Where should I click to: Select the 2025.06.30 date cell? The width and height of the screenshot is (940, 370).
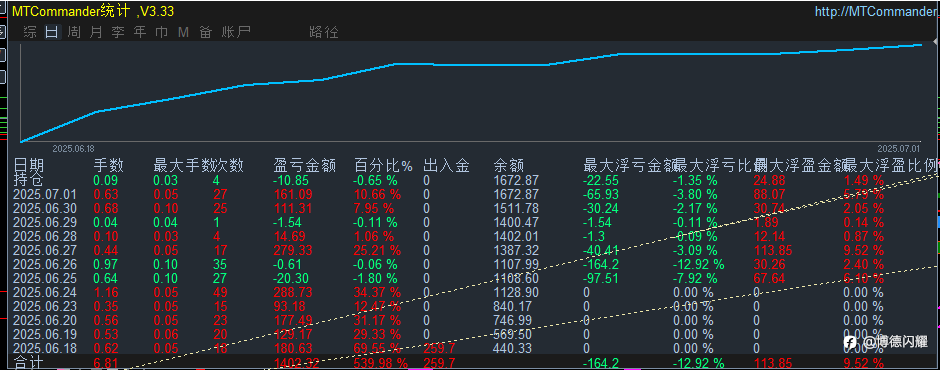click(x=45, y=208)
